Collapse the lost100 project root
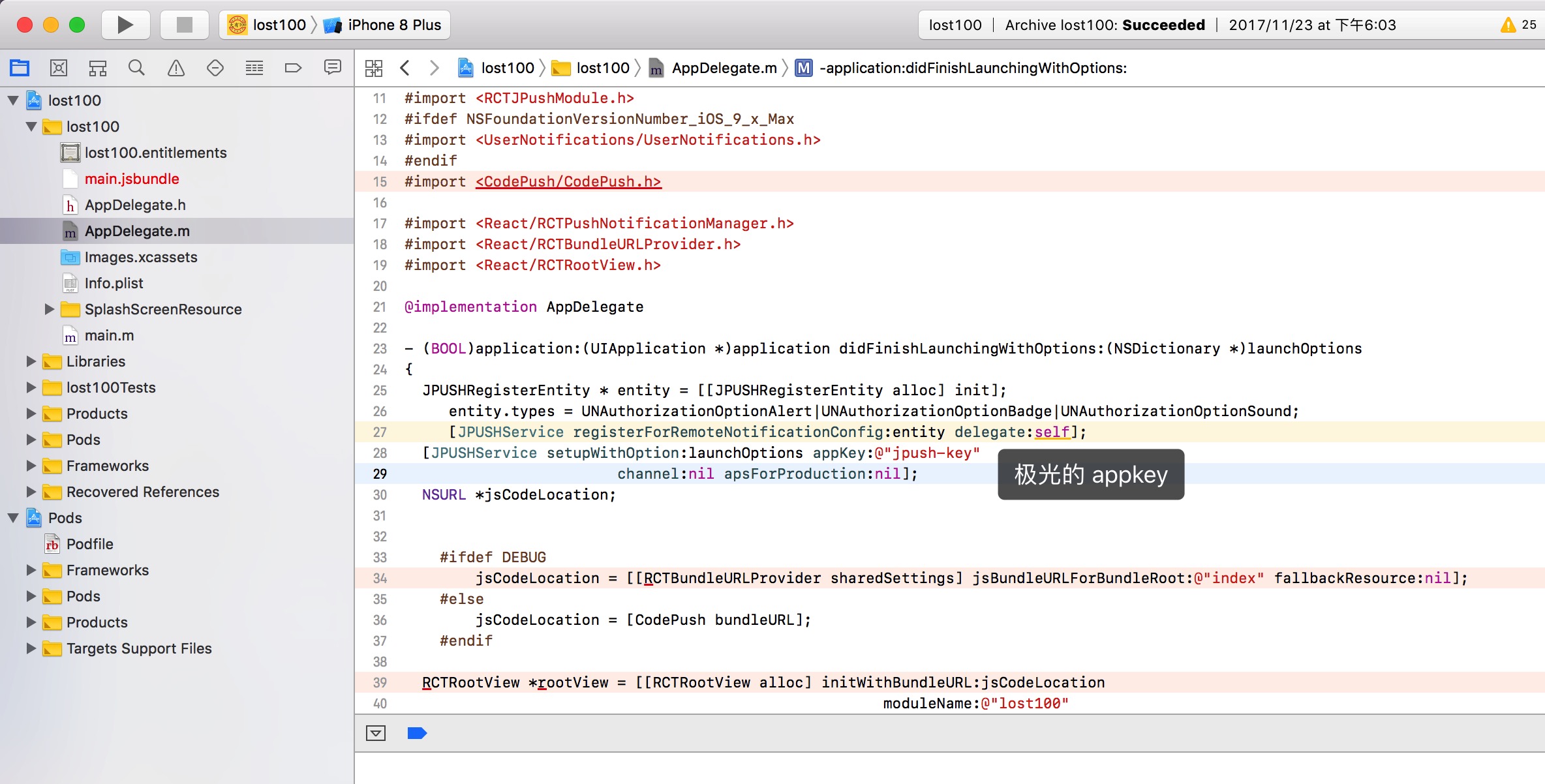This screenshot has height=784, width=1545. pos(13,100)
